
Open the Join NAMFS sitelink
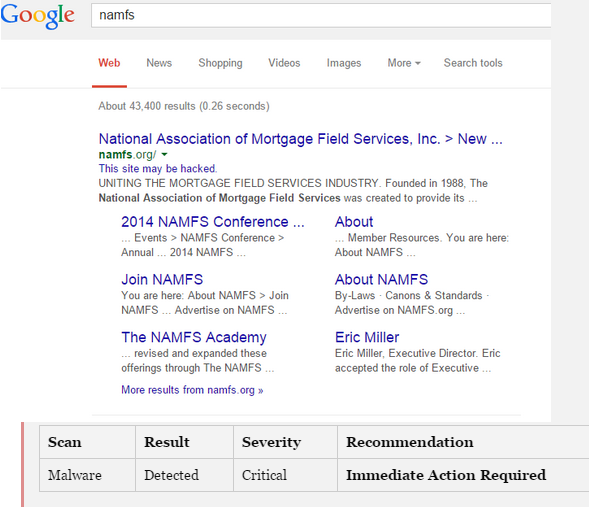pos(162,279)
